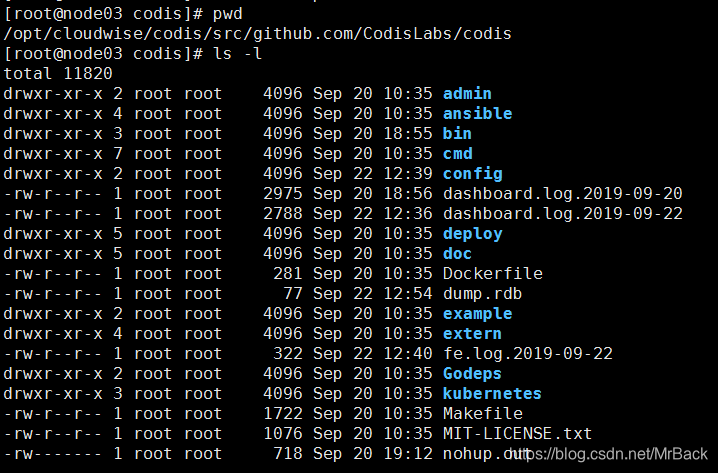This screenshot has width=718, height=473.
Task: Click the size value 1722
Action: click(x=283, y=414)
